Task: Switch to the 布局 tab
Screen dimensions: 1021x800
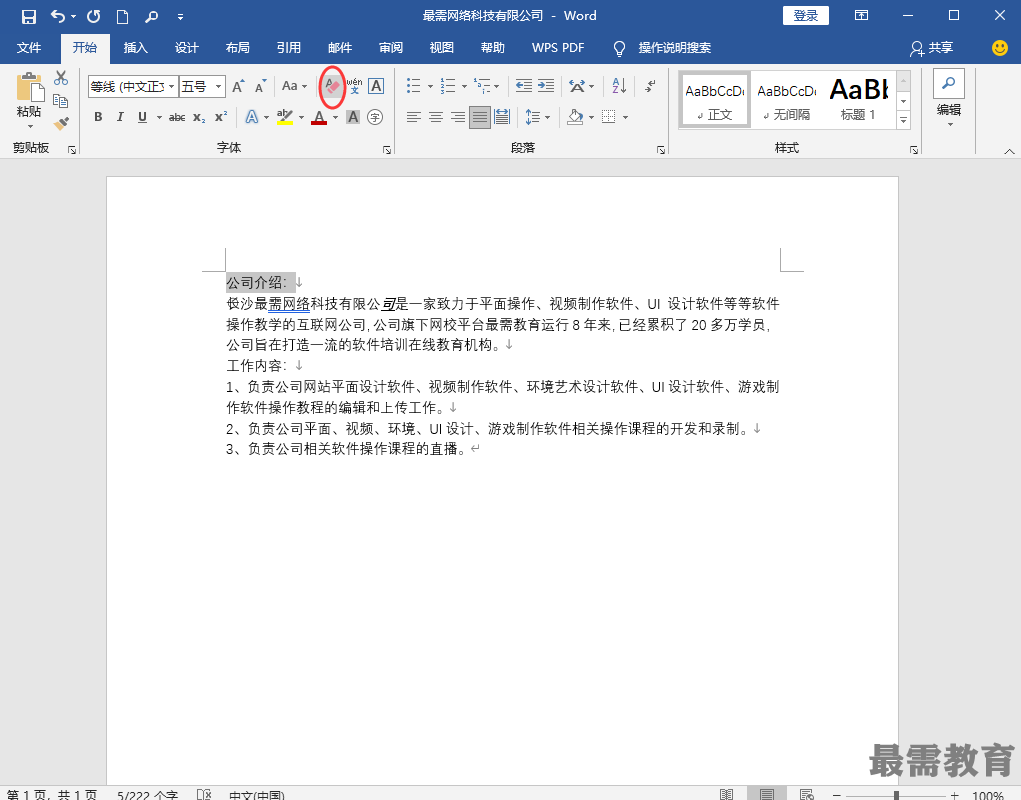Action: [237, 48]
